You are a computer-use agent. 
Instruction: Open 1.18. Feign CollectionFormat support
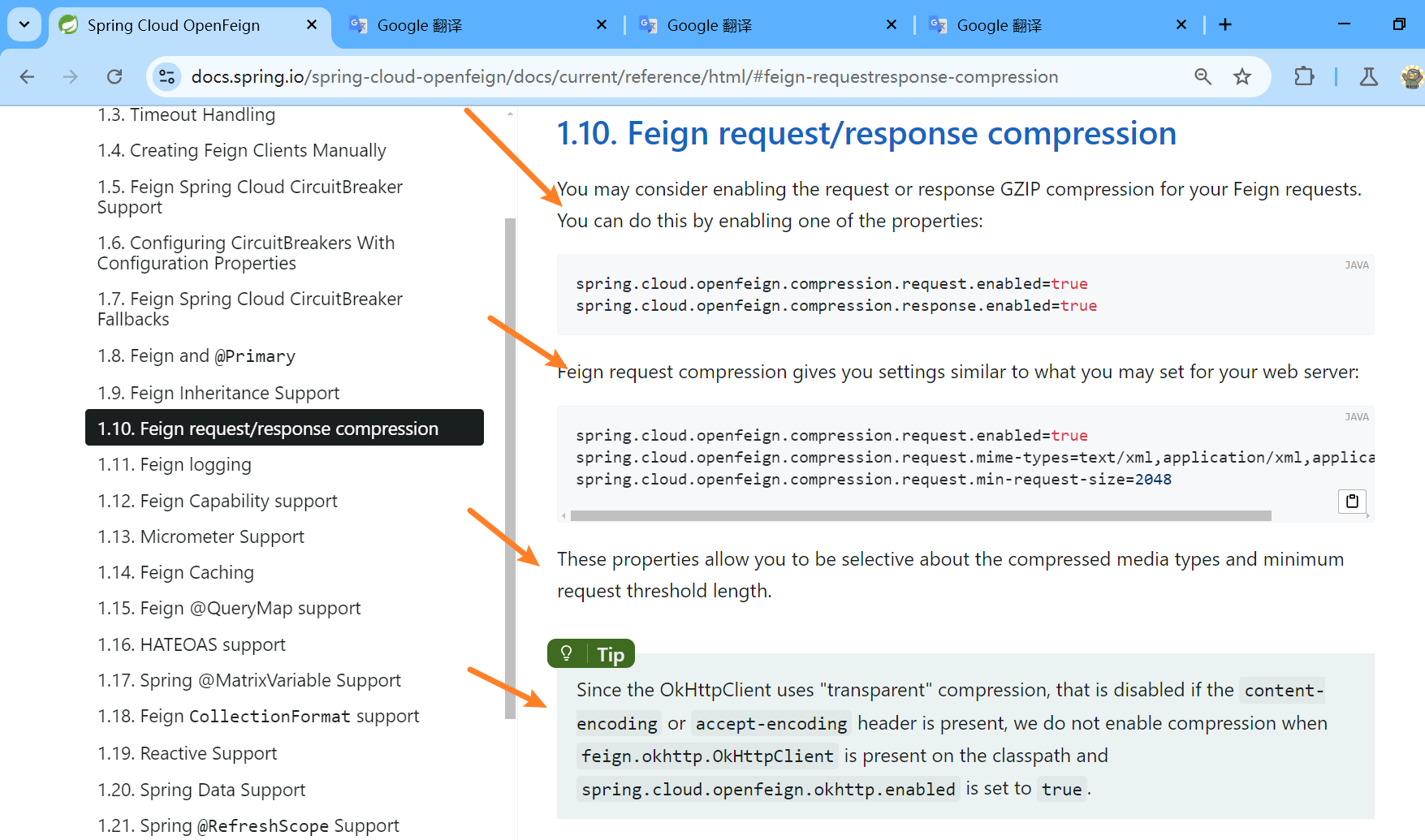(258, 716)
